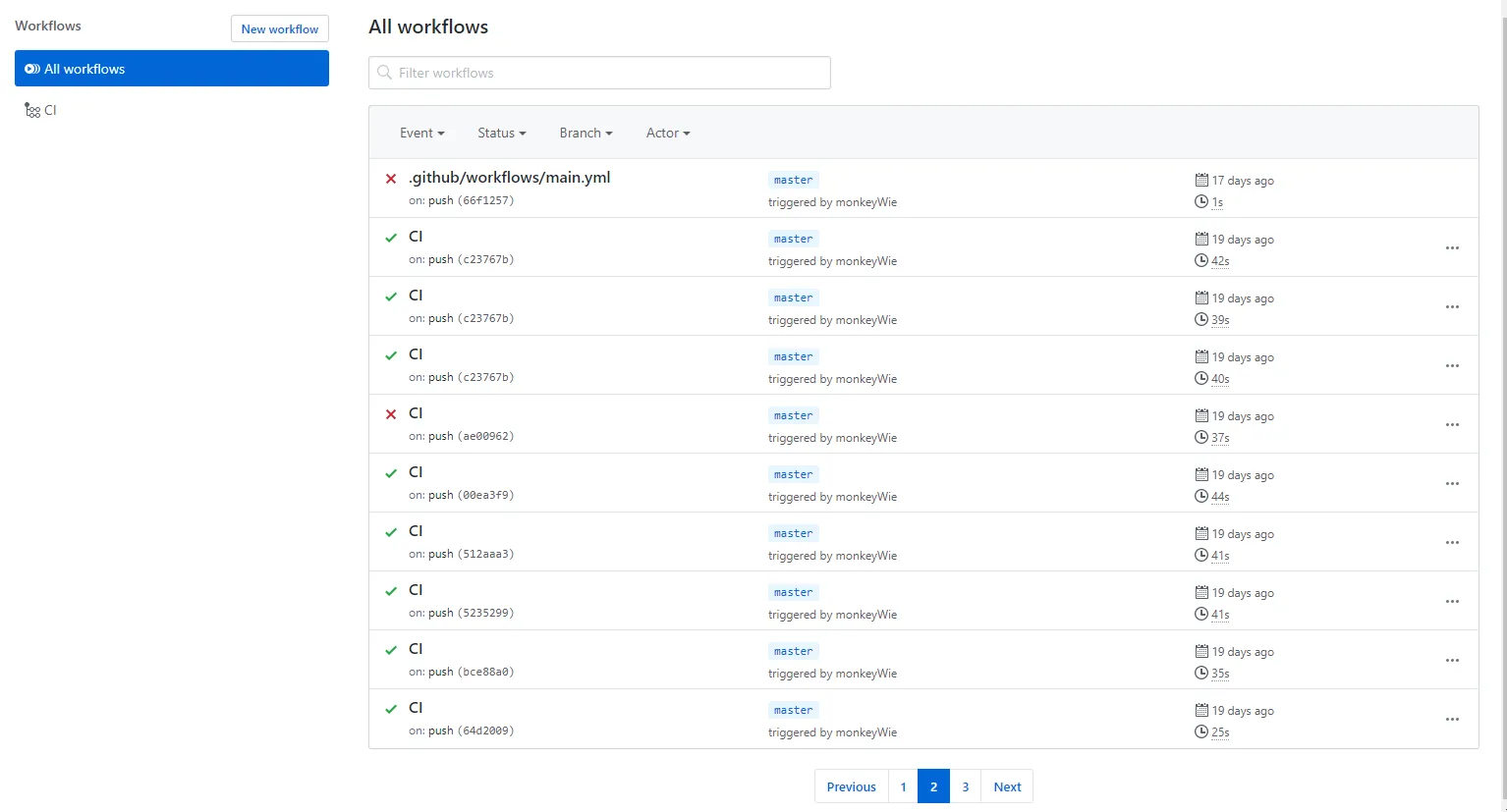The image size is (1507, 812).
Task: Click the failed status icon for main.yml run
Action: pyautogui.click(x=391, y=179)
